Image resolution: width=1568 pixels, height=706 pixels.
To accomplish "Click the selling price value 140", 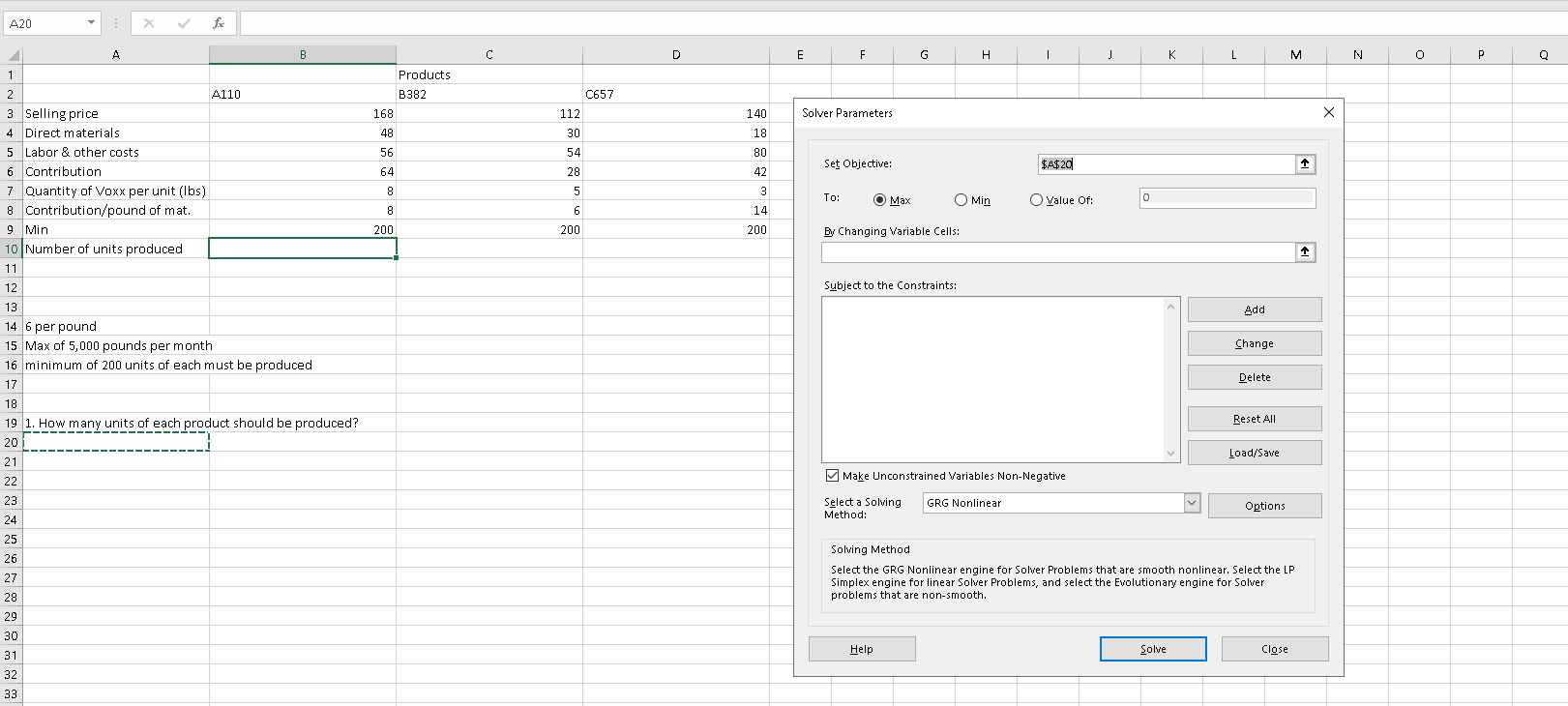I will tap(676, 113).
